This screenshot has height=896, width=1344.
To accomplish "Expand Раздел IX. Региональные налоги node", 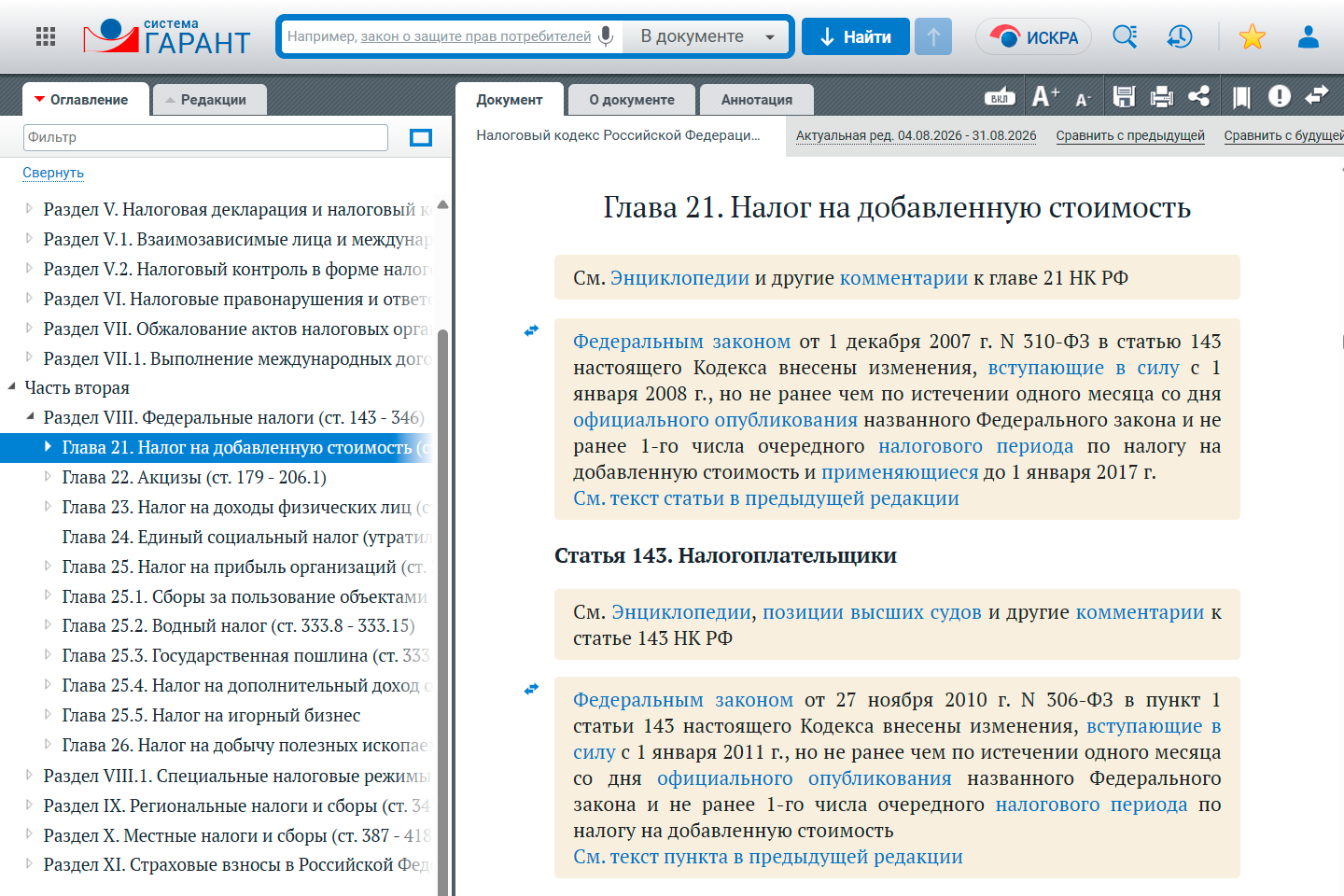I will tap(30, 805).
